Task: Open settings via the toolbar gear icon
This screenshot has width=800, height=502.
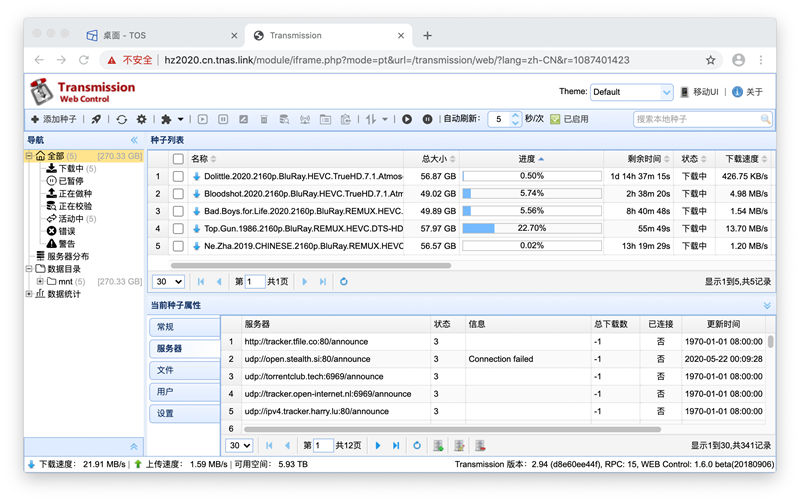Action: click(141, 119)
